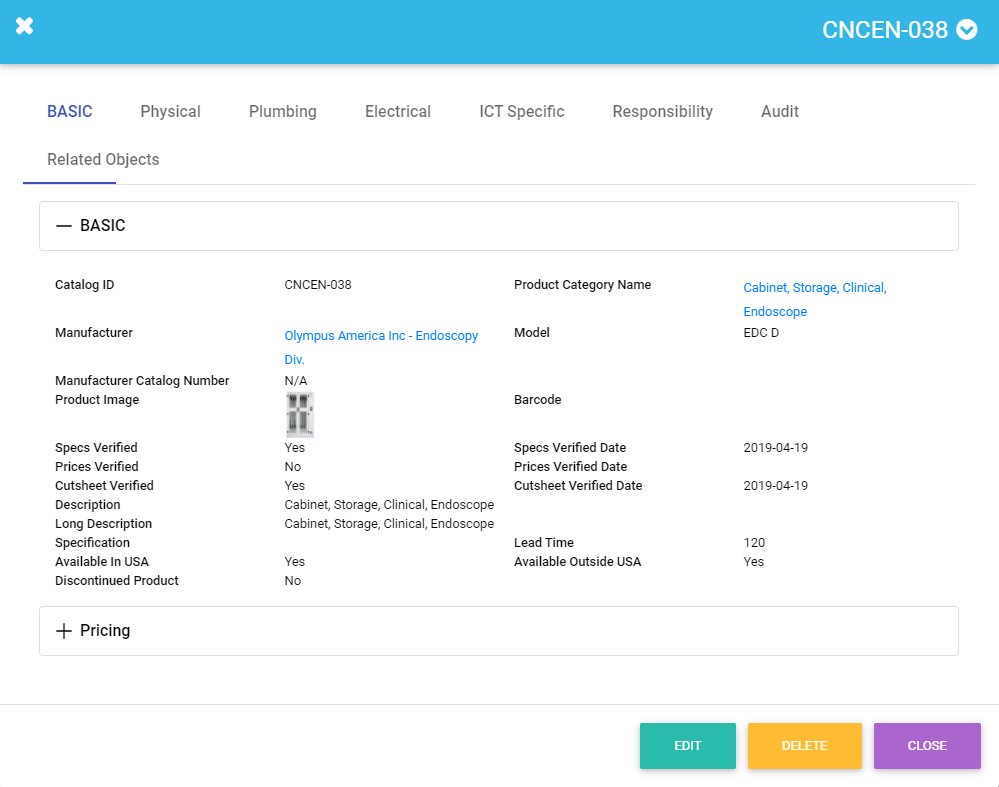This screenshot has height=787, width=999.
Task: Select the Plumbing tab
Action: point(282,111)
